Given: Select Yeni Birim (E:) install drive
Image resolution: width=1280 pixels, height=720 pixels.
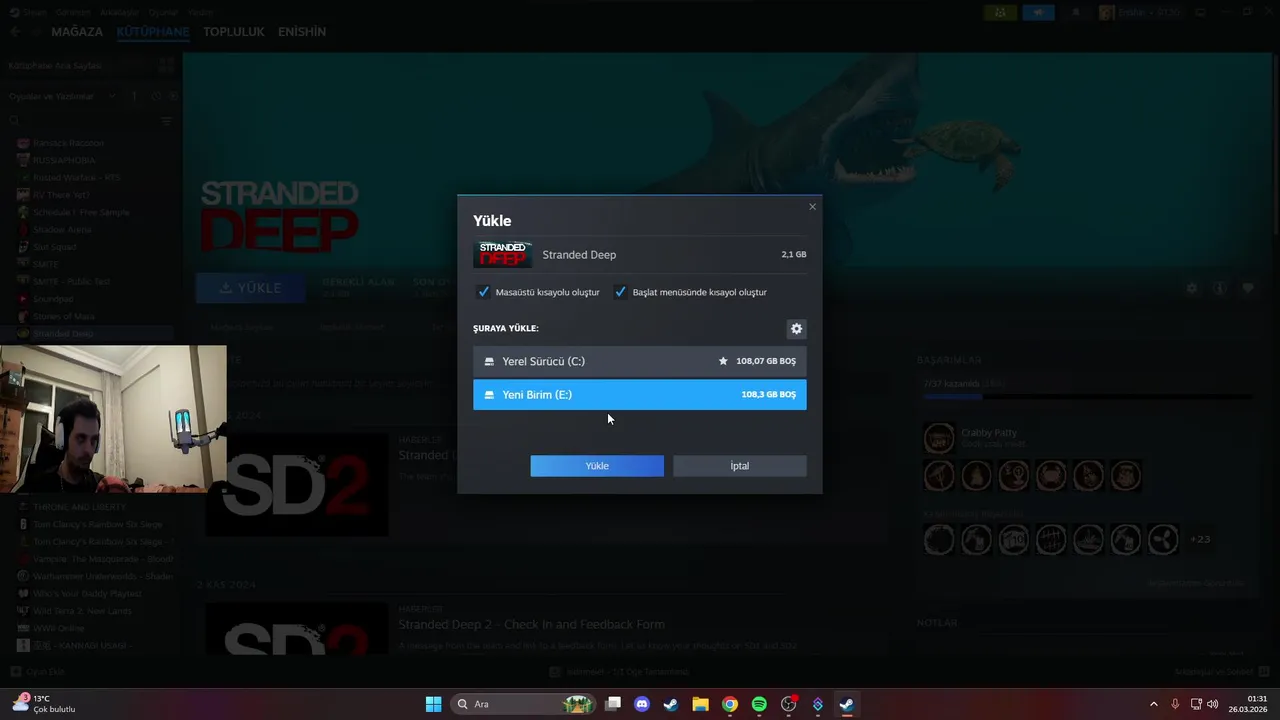Looking at the screenshot, I should [x=640, y=394].
